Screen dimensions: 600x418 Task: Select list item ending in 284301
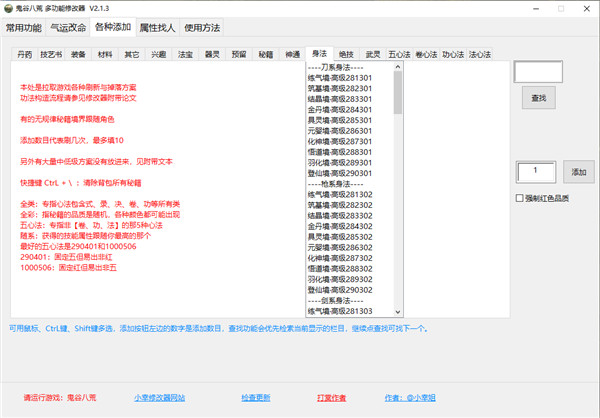(x=350, y=110)
